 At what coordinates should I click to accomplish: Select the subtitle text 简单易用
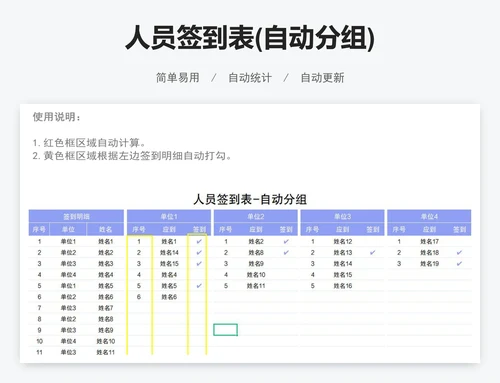tap(178, 78)
